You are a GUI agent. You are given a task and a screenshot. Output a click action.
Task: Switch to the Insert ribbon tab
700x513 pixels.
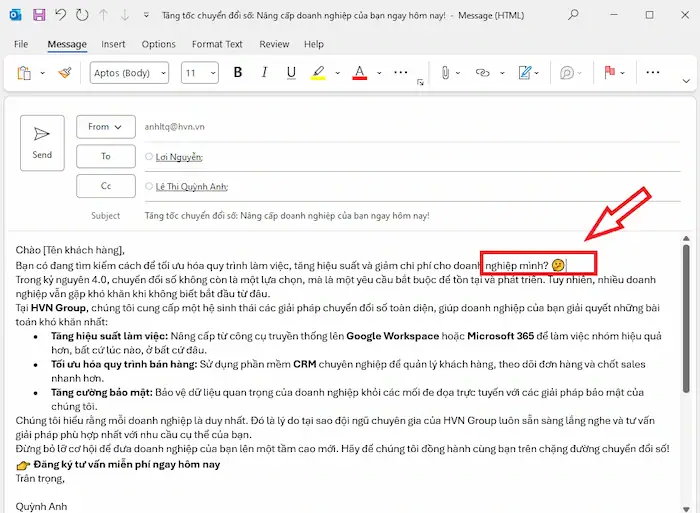point(113,44)
